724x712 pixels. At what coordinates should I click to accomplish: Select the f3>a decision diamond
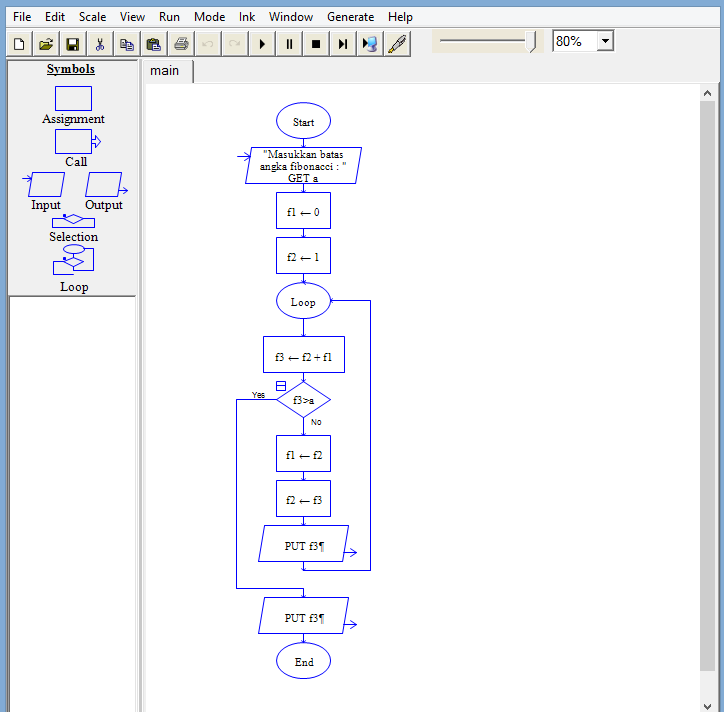[303, 399]
